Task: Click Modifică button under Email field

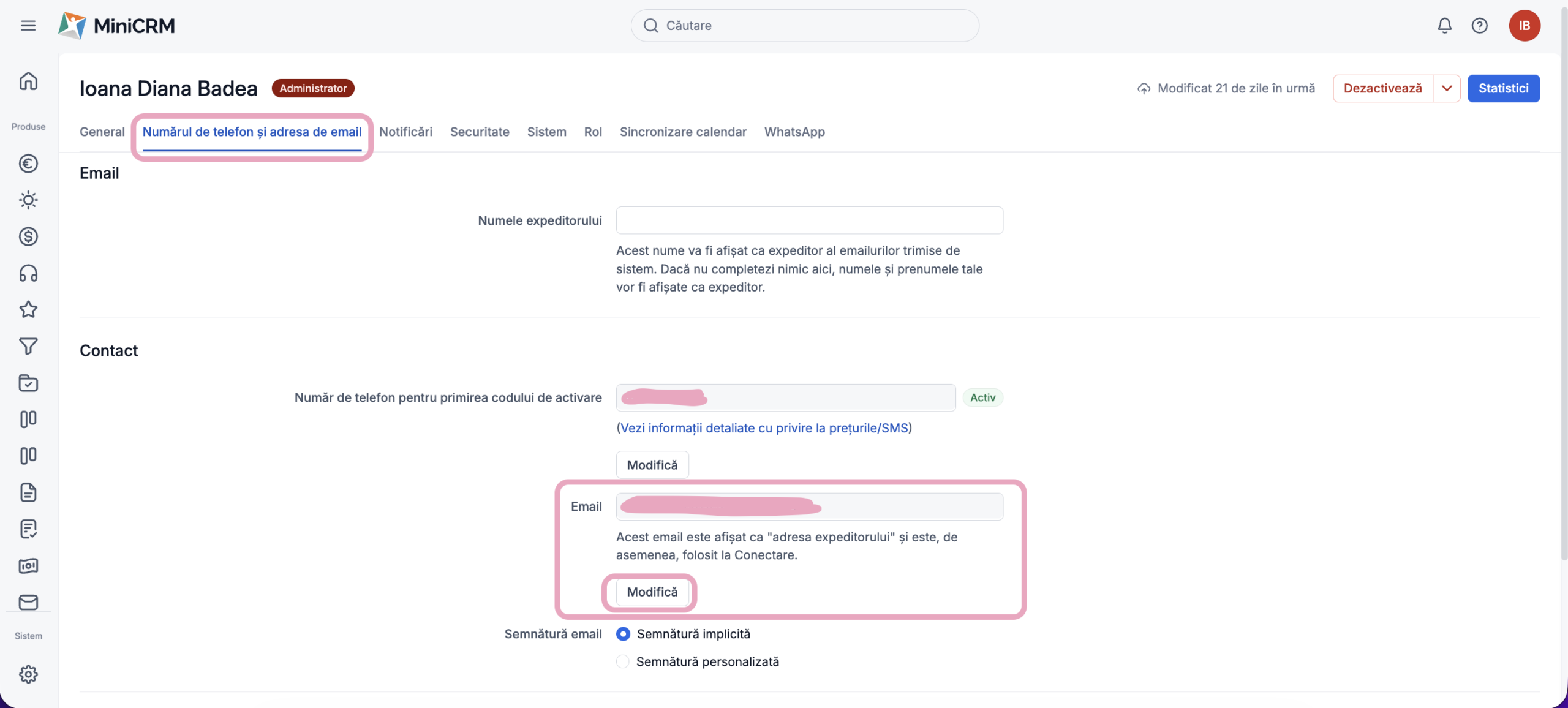Action: (652, 592)
